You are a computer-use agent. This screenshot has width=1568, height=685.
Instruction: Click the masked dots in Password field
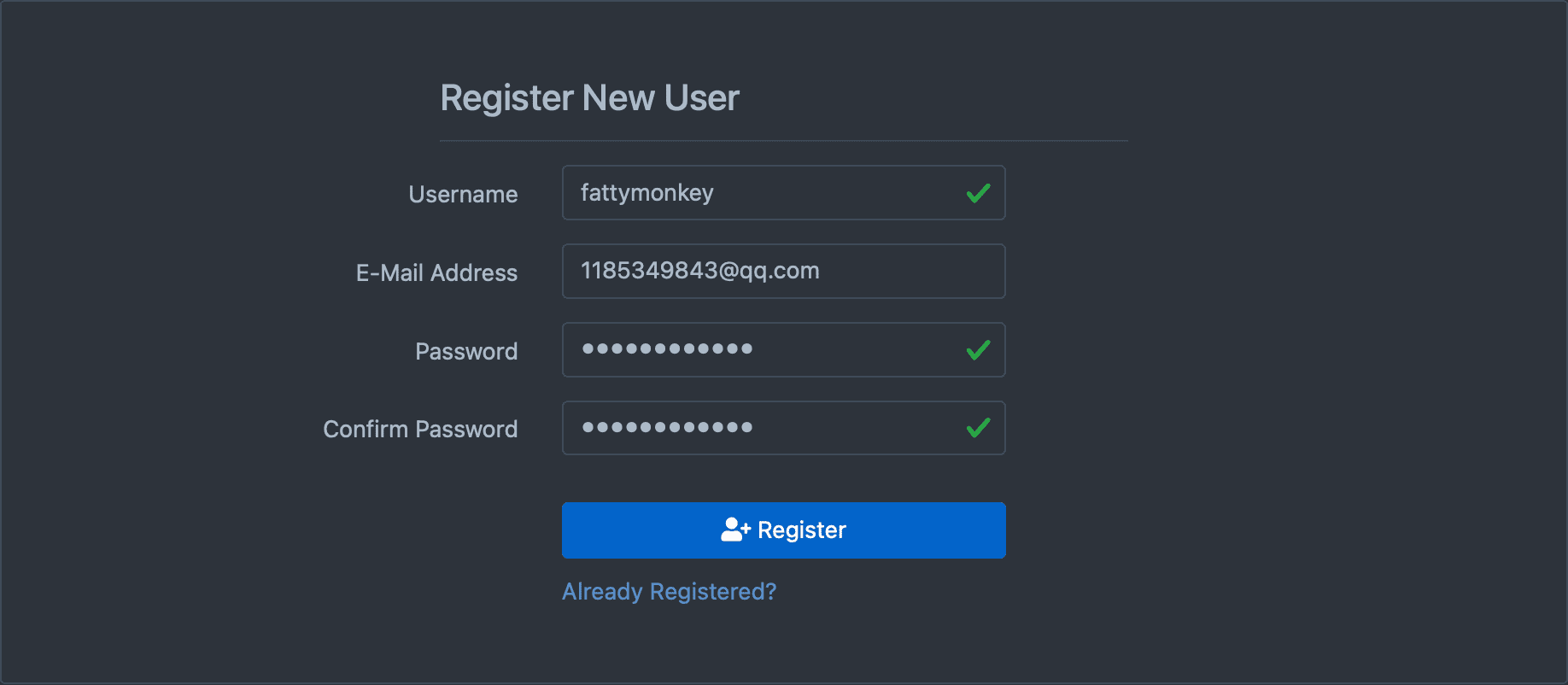coord(667,348)
